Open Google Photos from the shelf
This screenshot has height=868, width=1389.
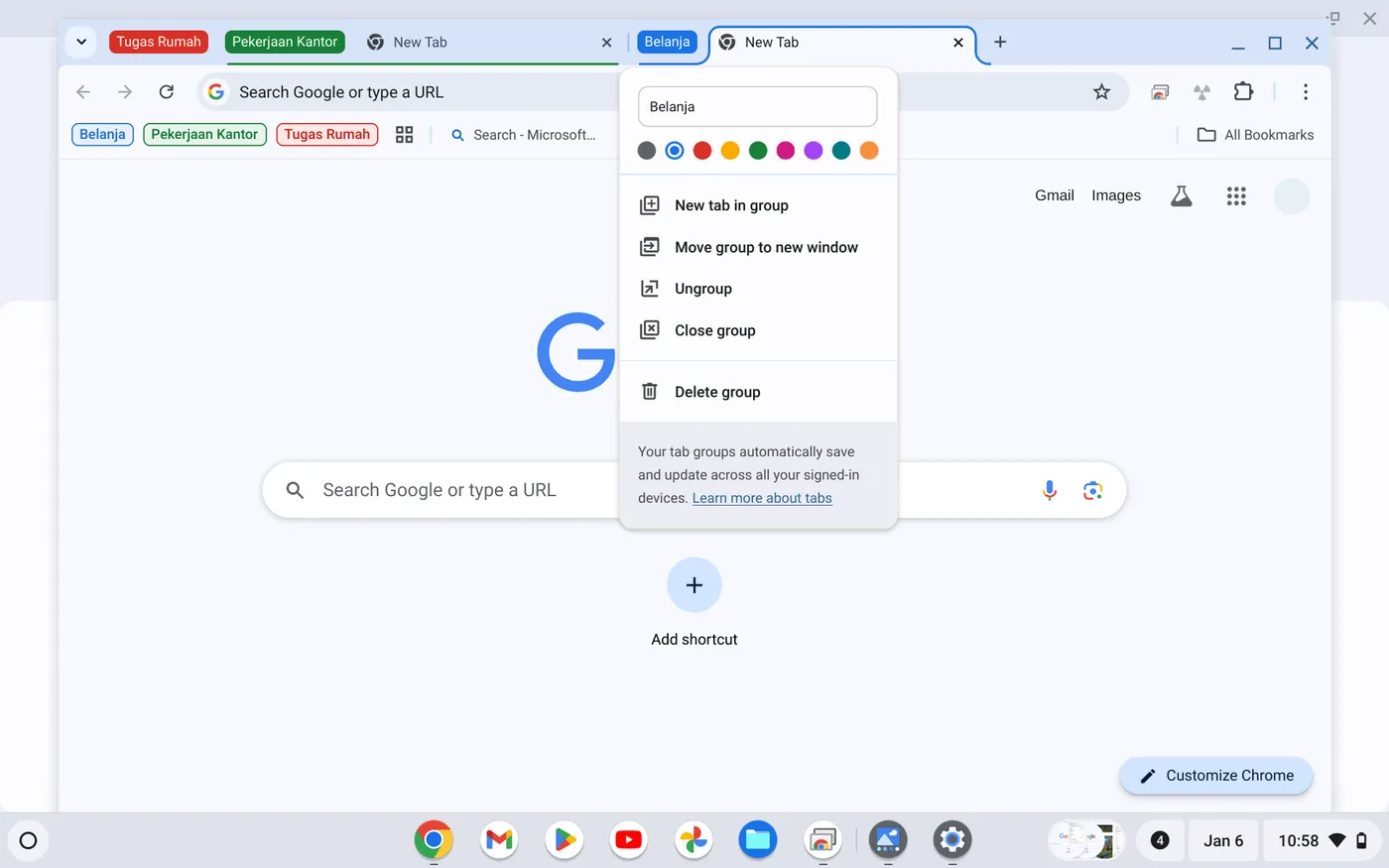pos(694,840)
